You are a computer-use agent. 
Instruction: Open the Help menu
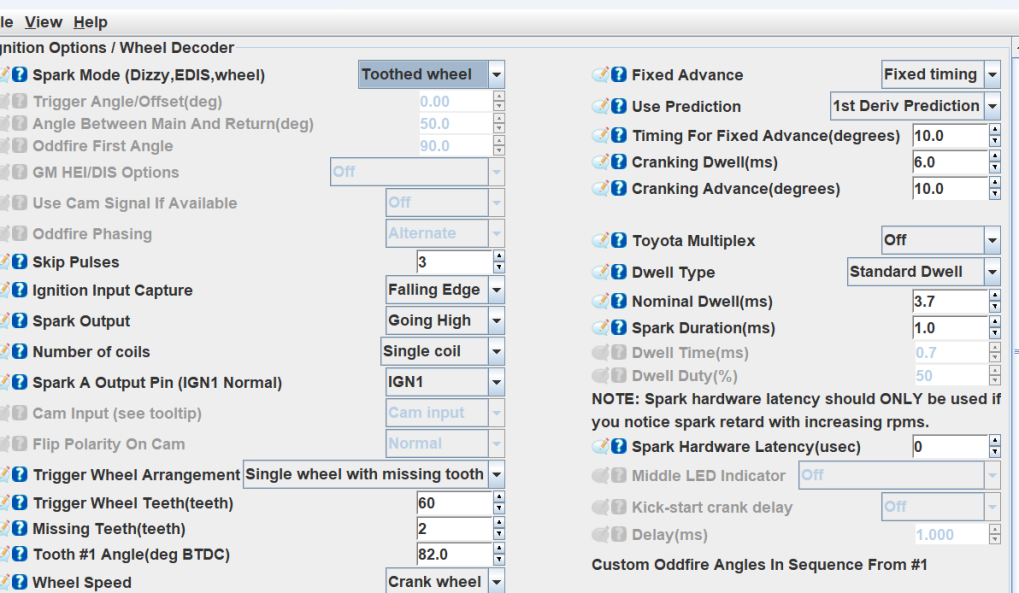coord(90,22)
